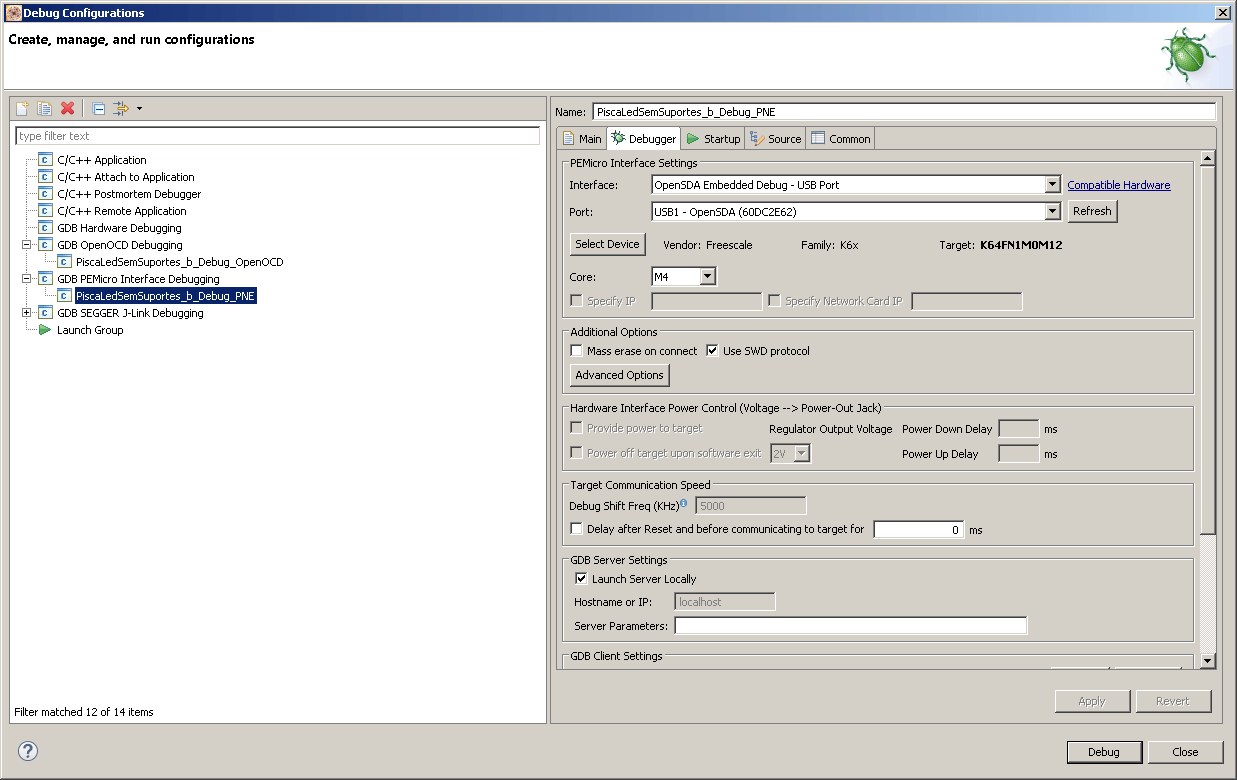Switch to the Startup tab
Viewport: 1237px width, 780px height.
pyautogui.click(x=713, y=139)
